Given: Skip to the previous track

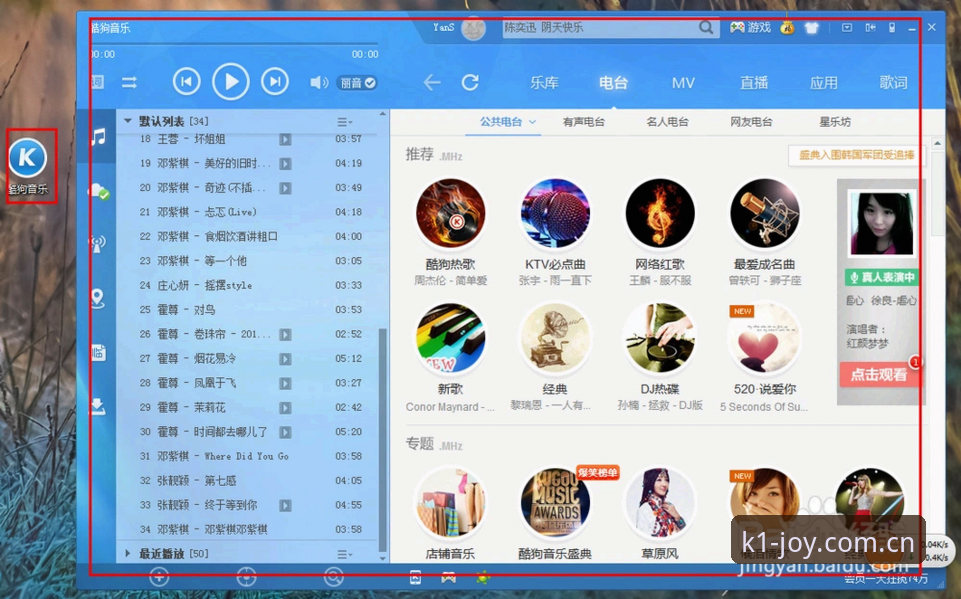Looking at the screenshot, I should (186, 82).
